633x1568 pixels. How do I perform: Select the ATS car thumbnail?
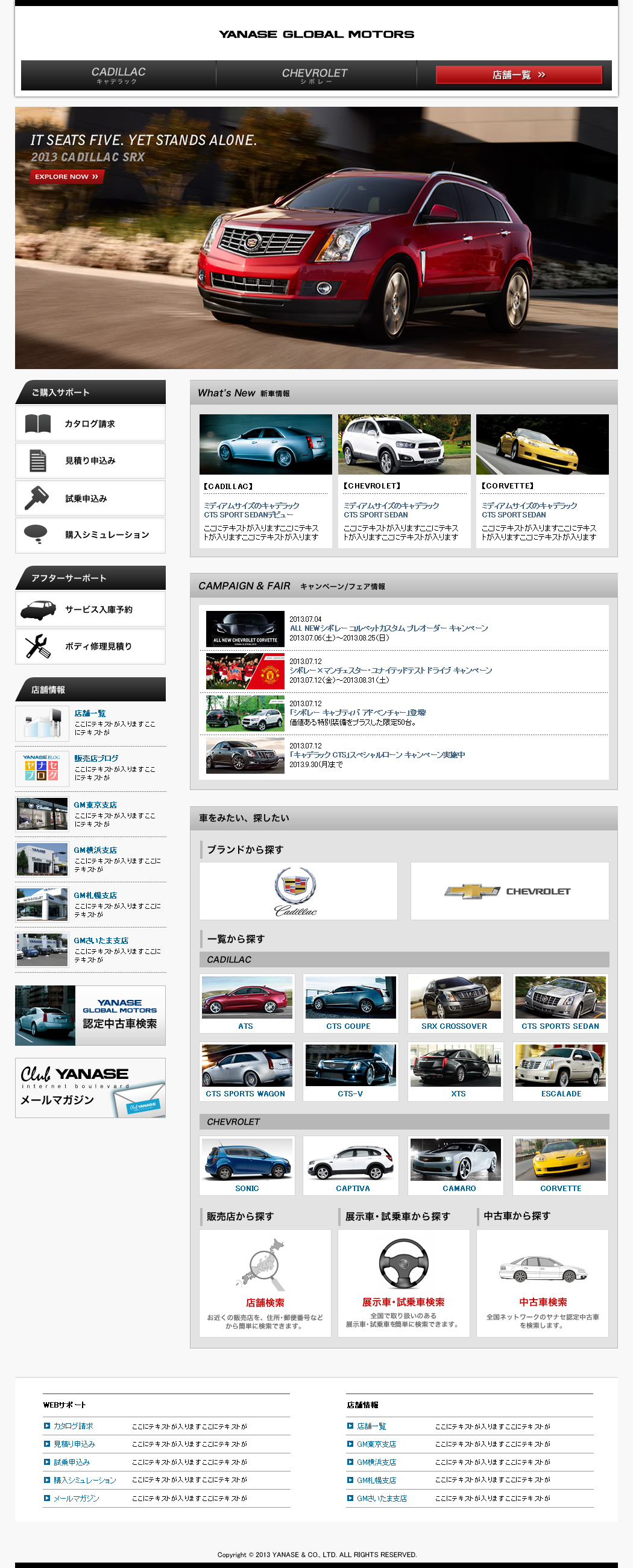pyautogui.click(x=247, y=997)
